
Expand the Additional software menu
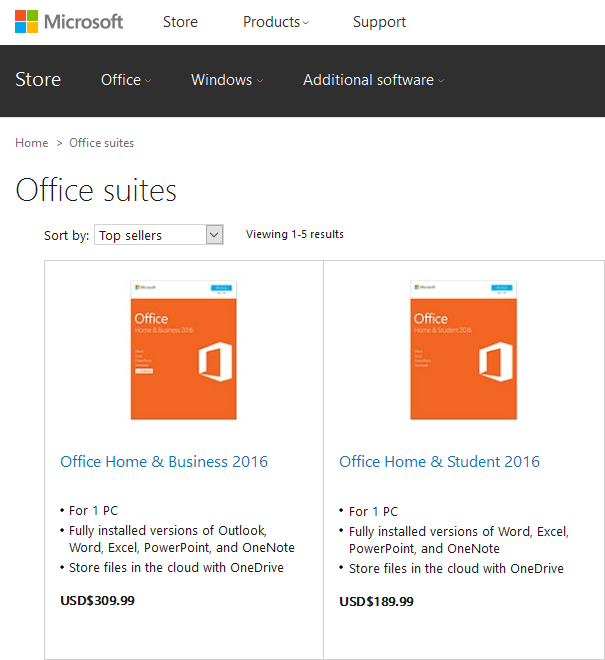coord(373,80)
